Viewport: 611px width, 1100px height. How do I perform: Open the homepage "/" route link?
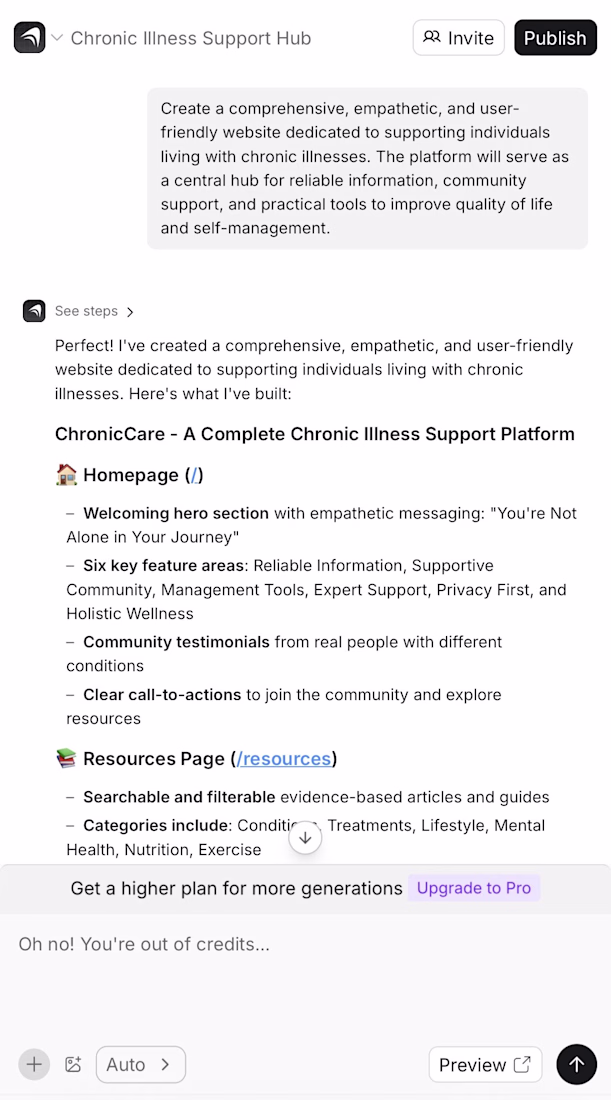tap(195, 475)
